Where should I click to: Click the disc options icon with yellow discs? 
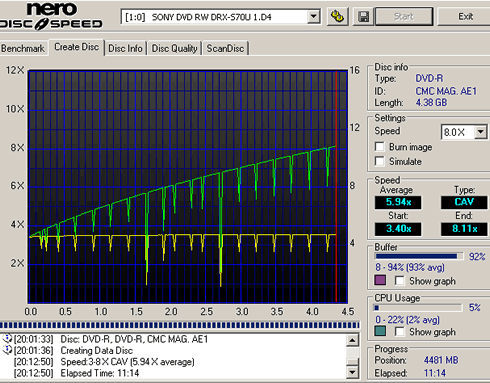[x=337, y=17]
